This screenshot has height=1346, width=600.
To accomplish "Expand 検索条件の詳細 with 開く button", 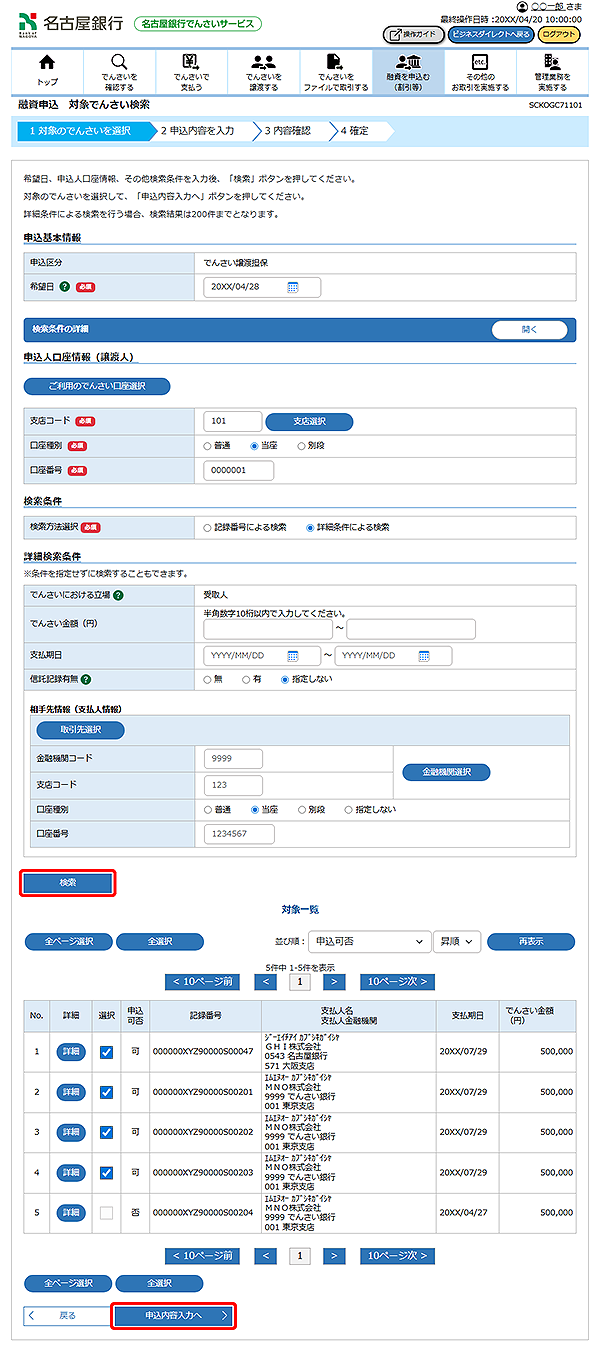I will 529,329.
